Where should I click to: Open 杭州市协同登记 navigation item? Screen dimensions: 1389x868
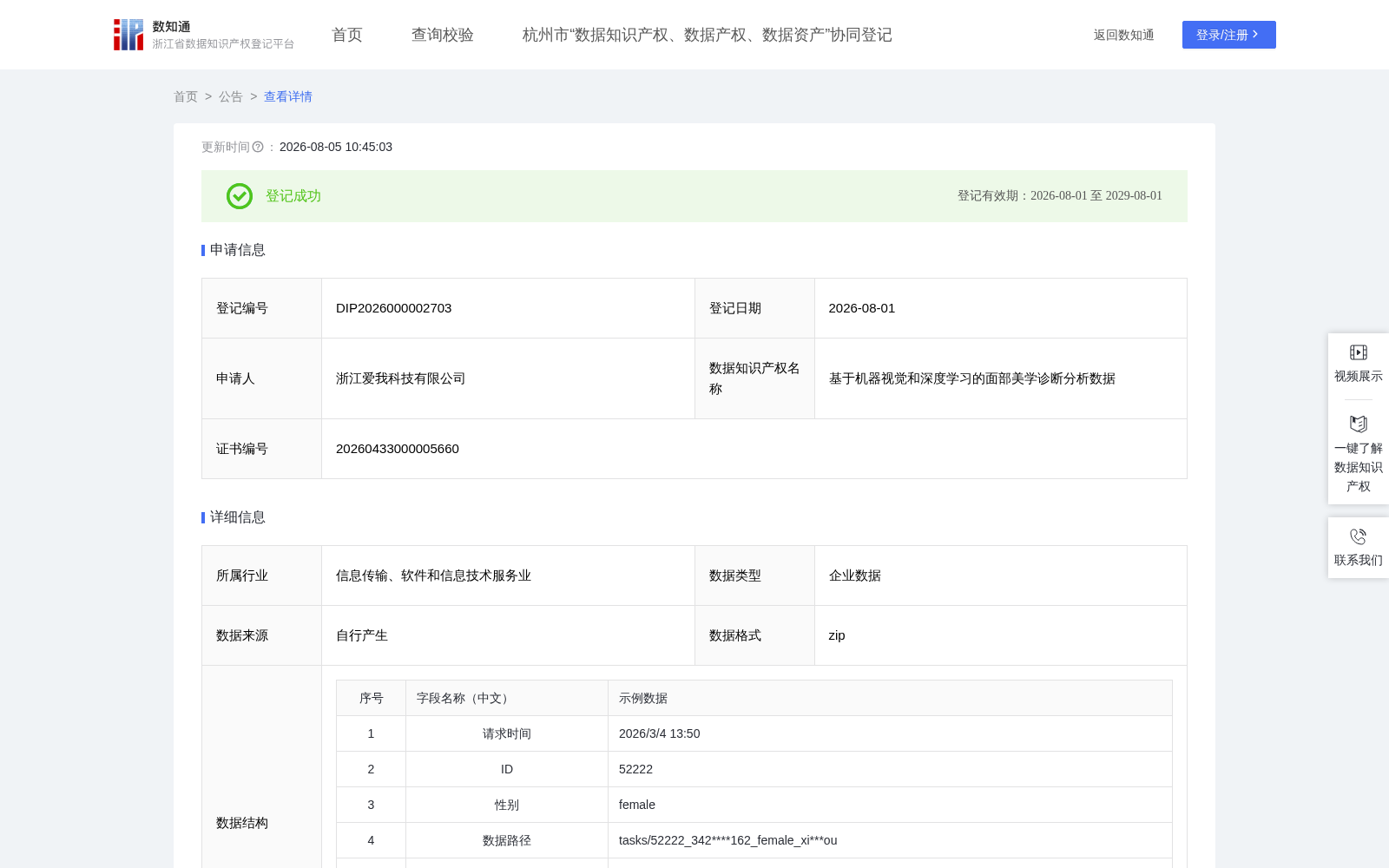click(x=708, y=35)
